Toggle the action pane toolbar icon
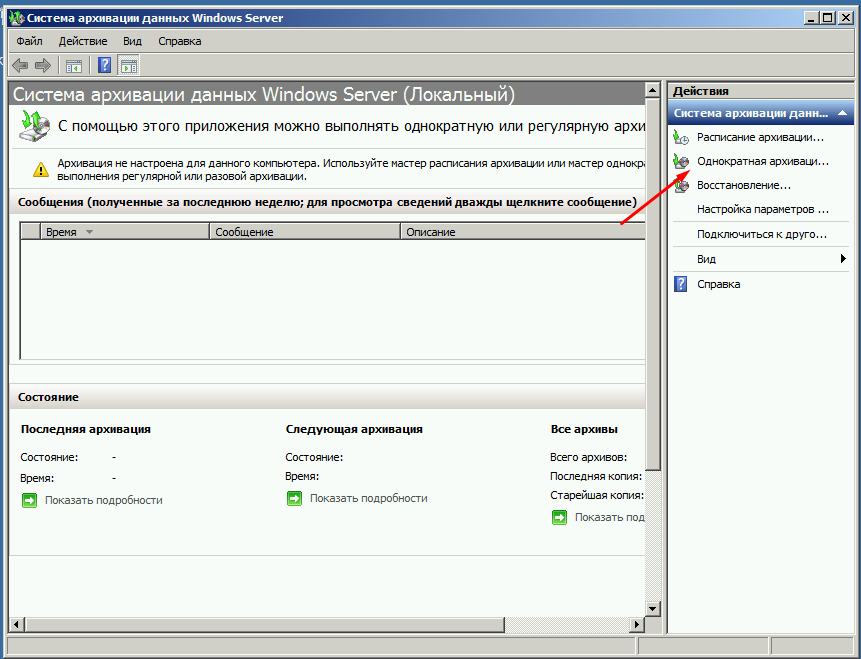861x659 pixels. [x=128, y=66]
